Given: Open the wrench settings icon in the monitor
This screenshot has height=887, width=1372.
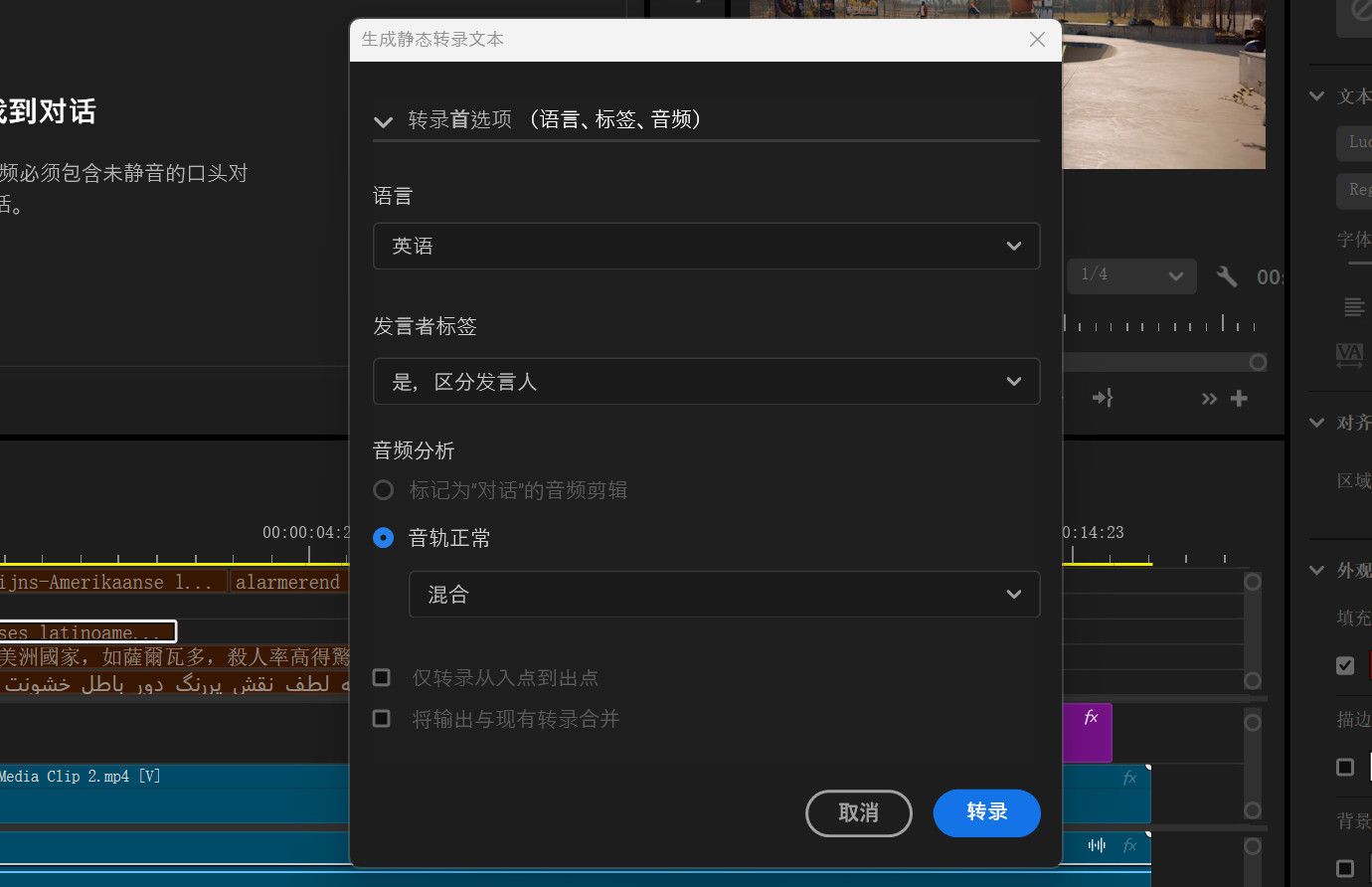Looking at the screenshot, I should [1227, 276].
